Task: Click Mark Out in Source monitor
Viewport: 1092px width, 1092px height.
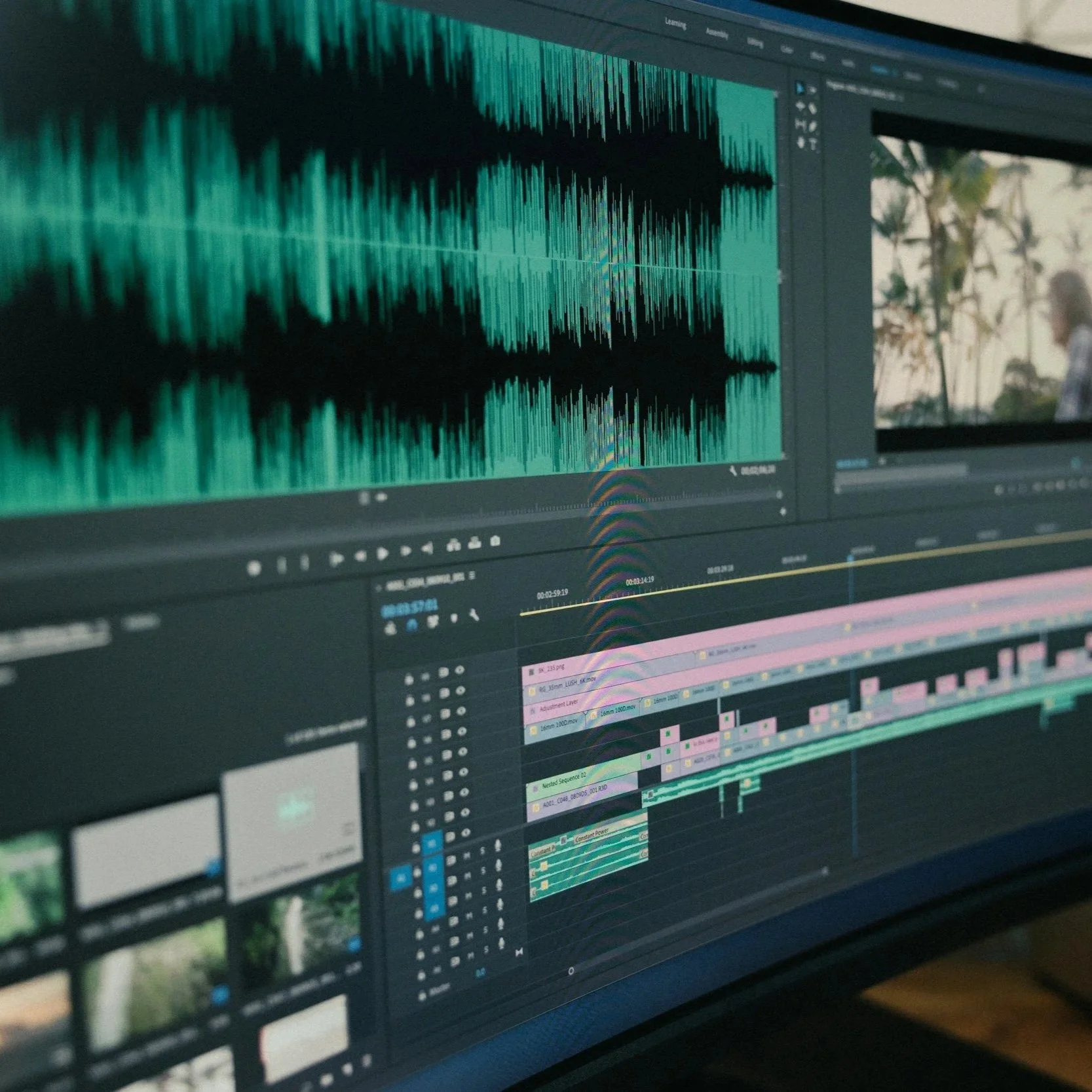Action: [x=305, y=563]
